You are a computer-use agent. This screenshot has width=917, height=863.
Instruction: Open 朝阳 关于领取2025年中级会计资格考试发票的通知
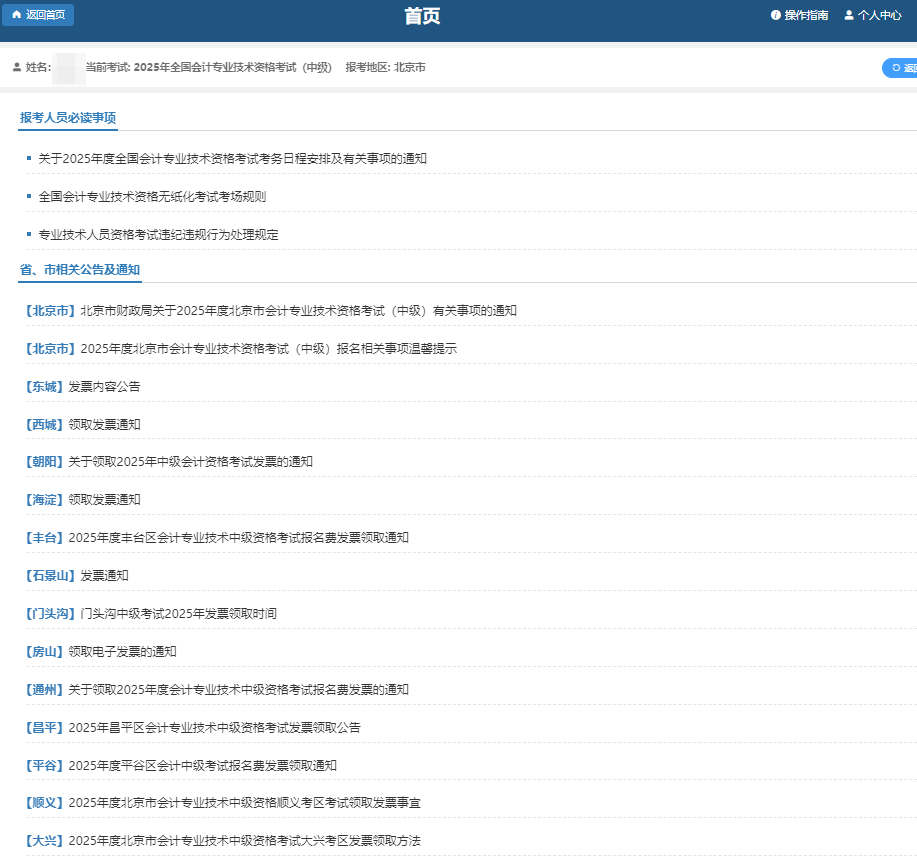[x=190, y=461]
